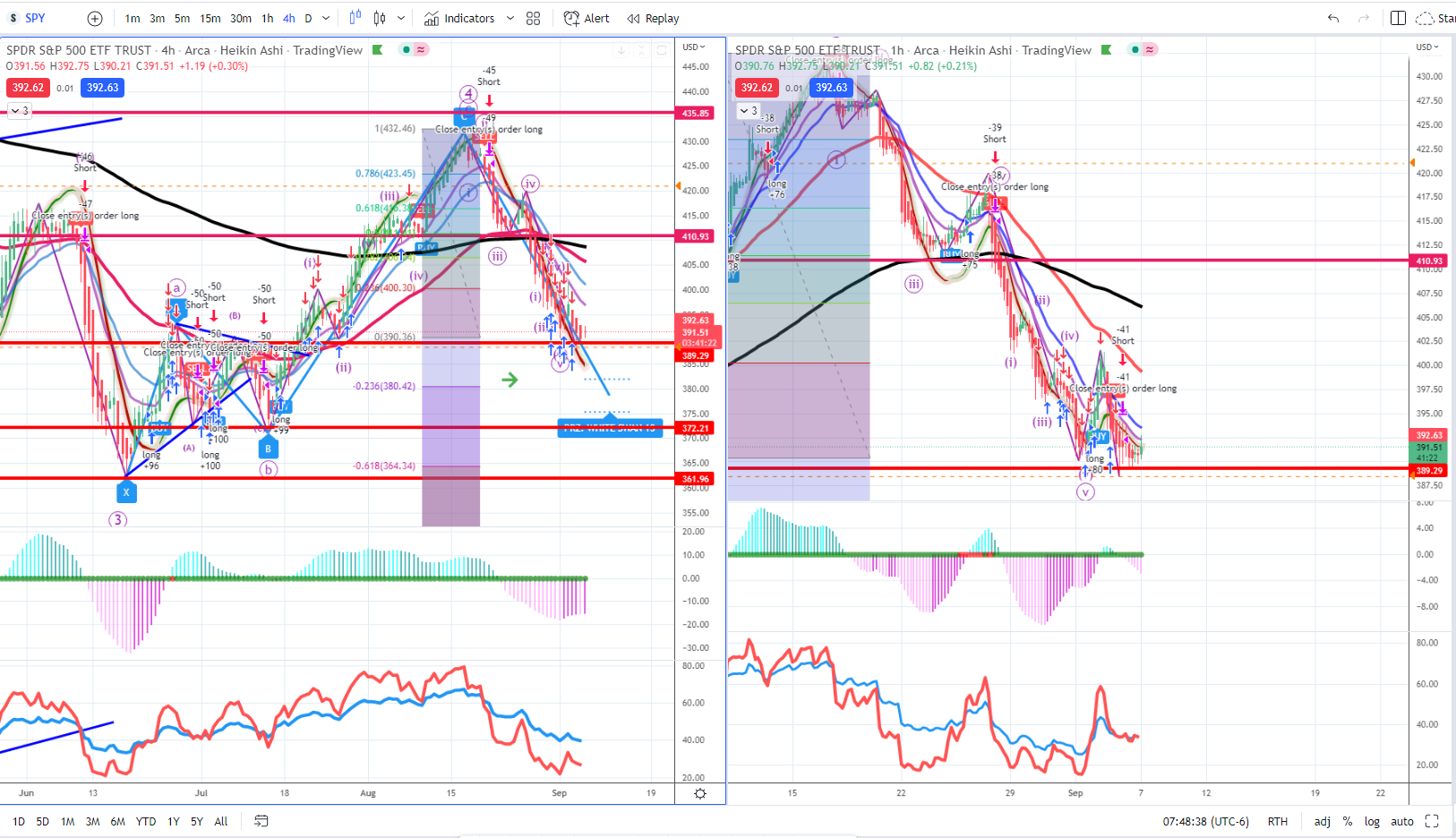
Task: Select the All date range
Action: (221, 821)
